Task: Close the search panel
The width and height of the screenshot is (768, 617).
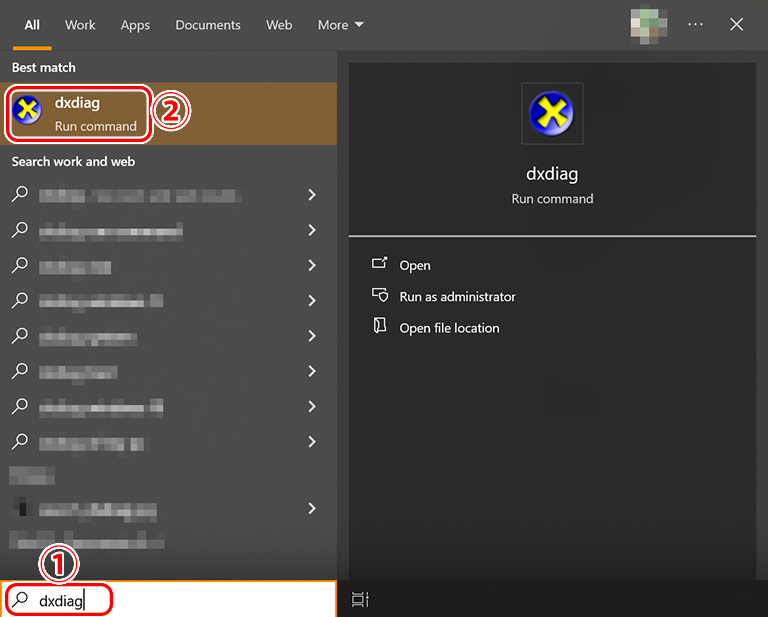Action: coord(736,24)
